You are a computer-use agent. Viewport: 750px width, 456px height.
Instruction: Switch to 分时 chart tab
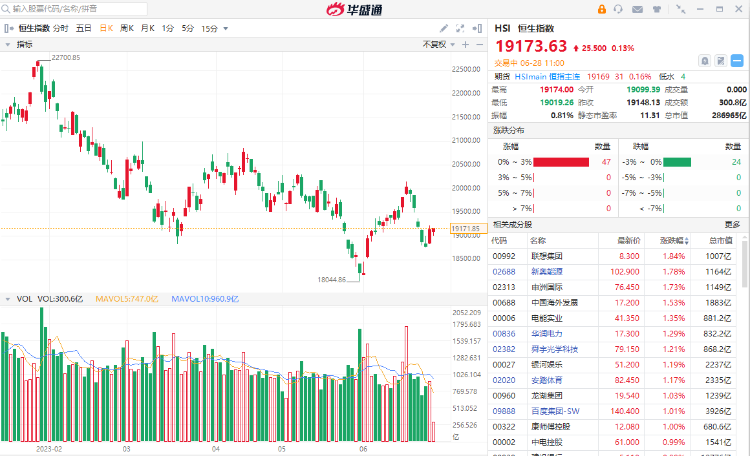[x=60, y=29]
